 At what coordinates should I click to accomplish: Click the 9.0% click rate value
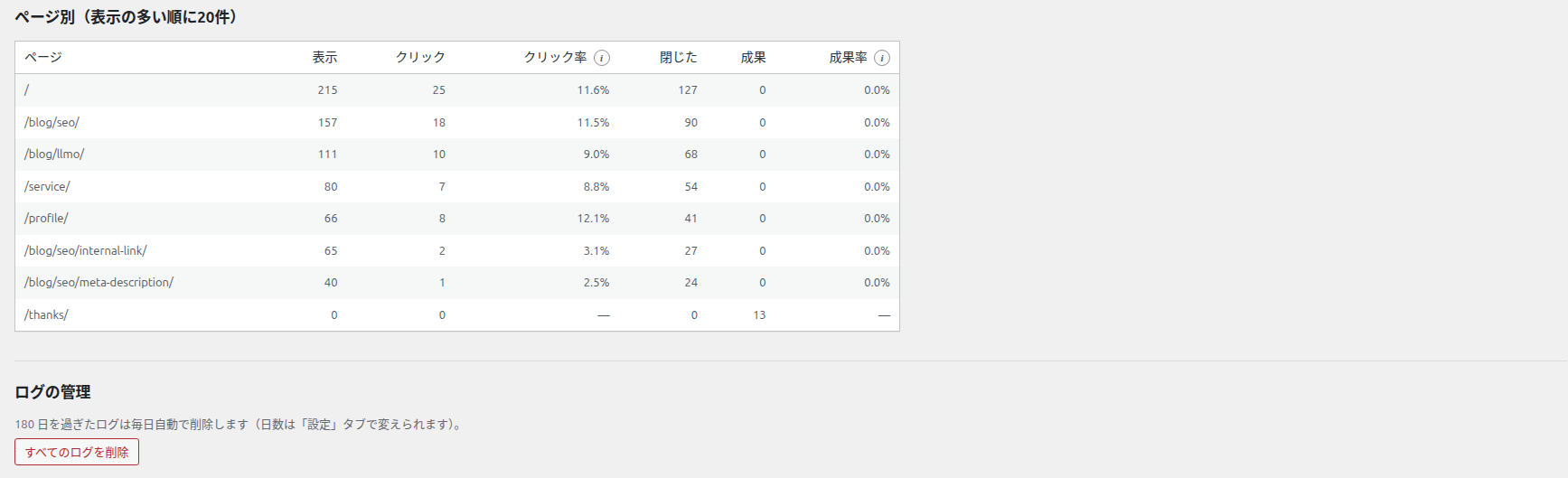[x=596, y=155]
